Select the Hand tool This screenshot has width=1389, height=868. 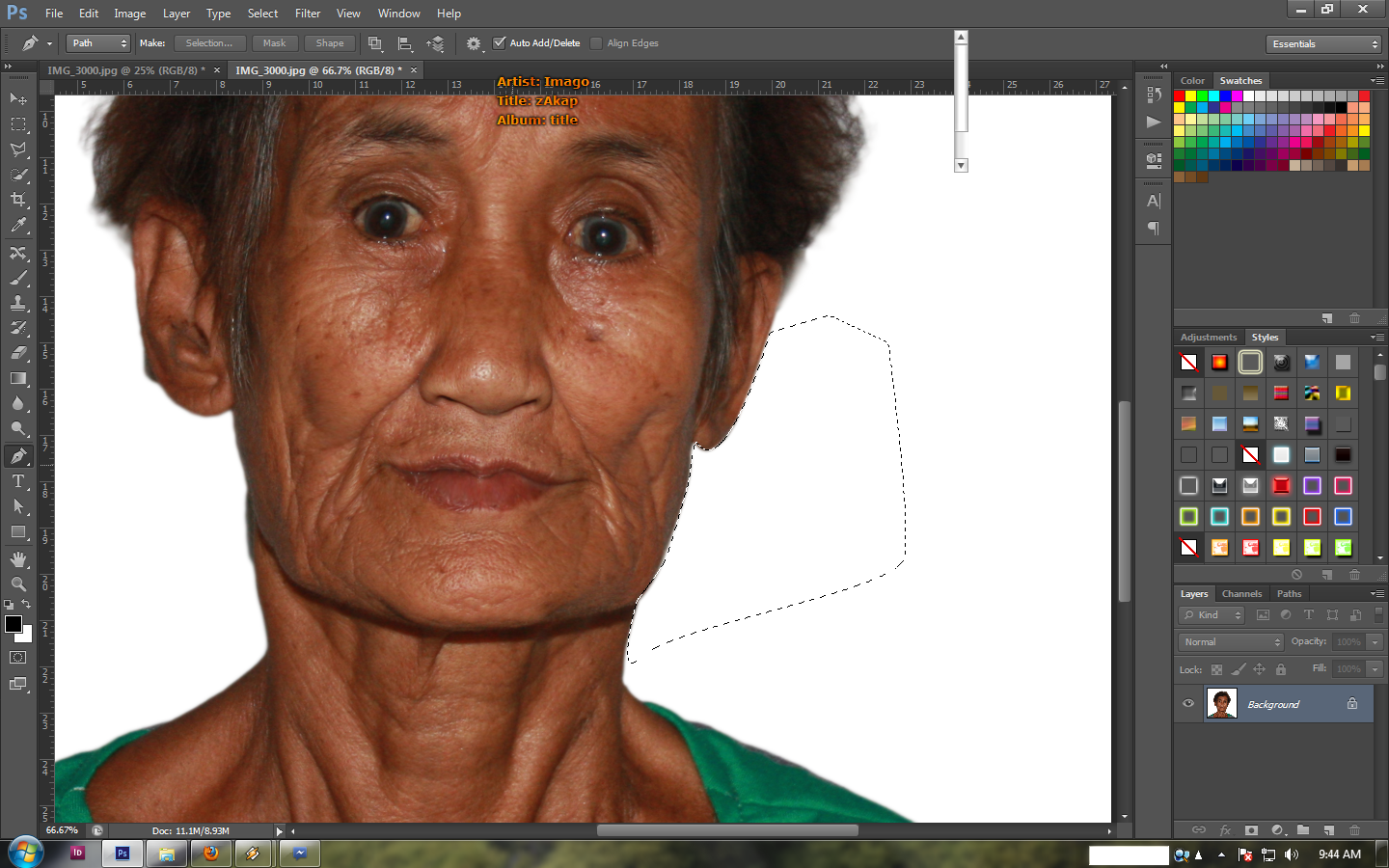[18, 559]
